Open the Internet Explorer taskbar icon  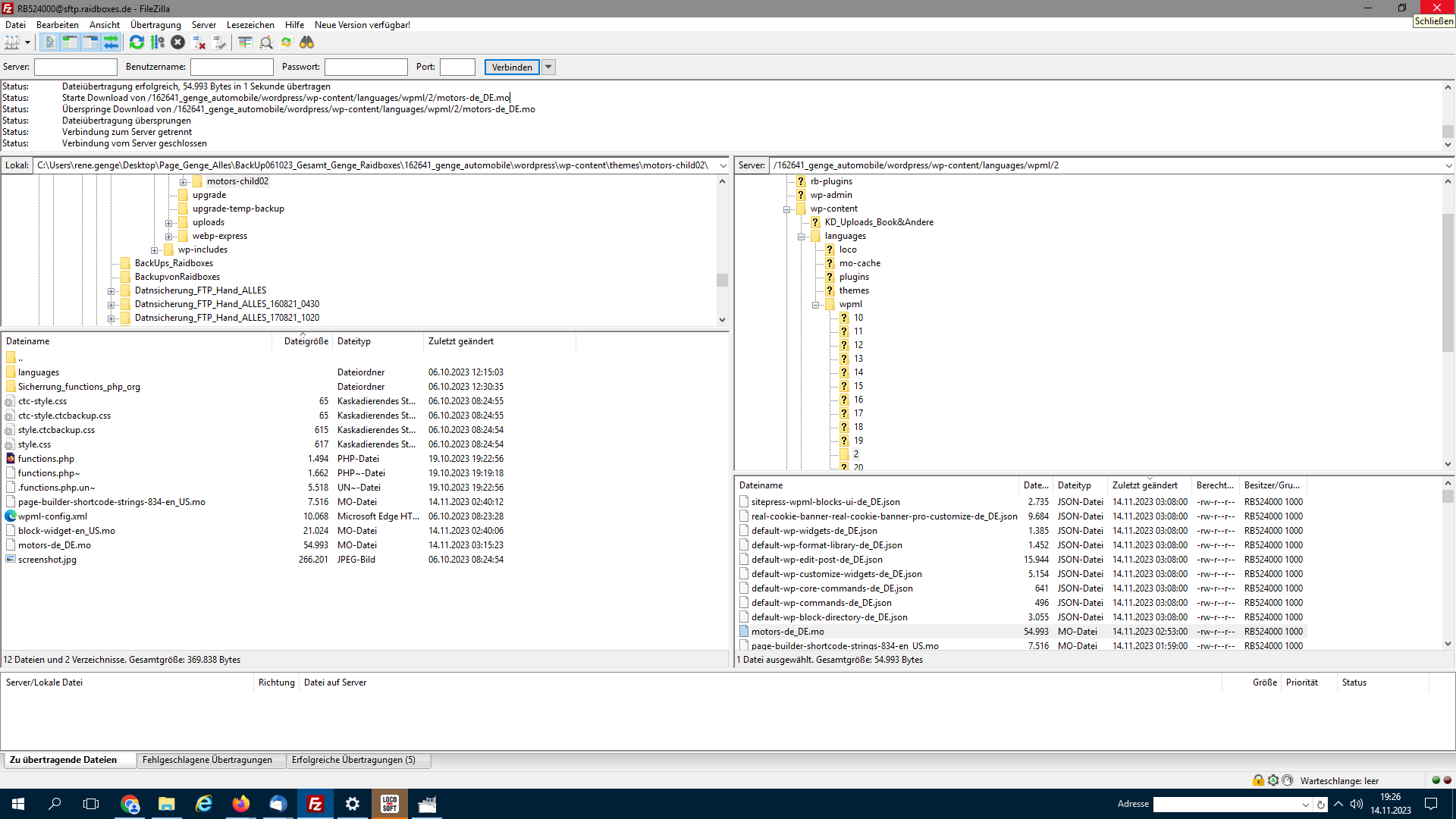point(204,804)
